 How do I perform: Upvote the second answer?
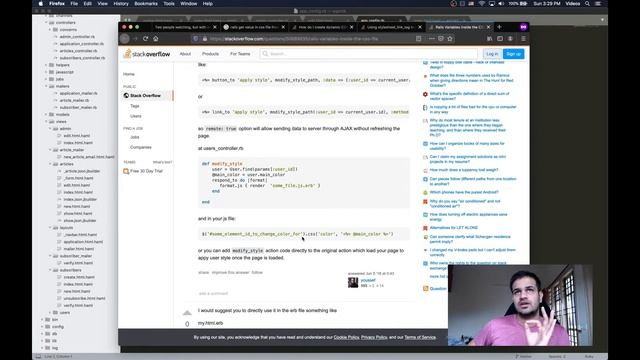tap(187, 313)
